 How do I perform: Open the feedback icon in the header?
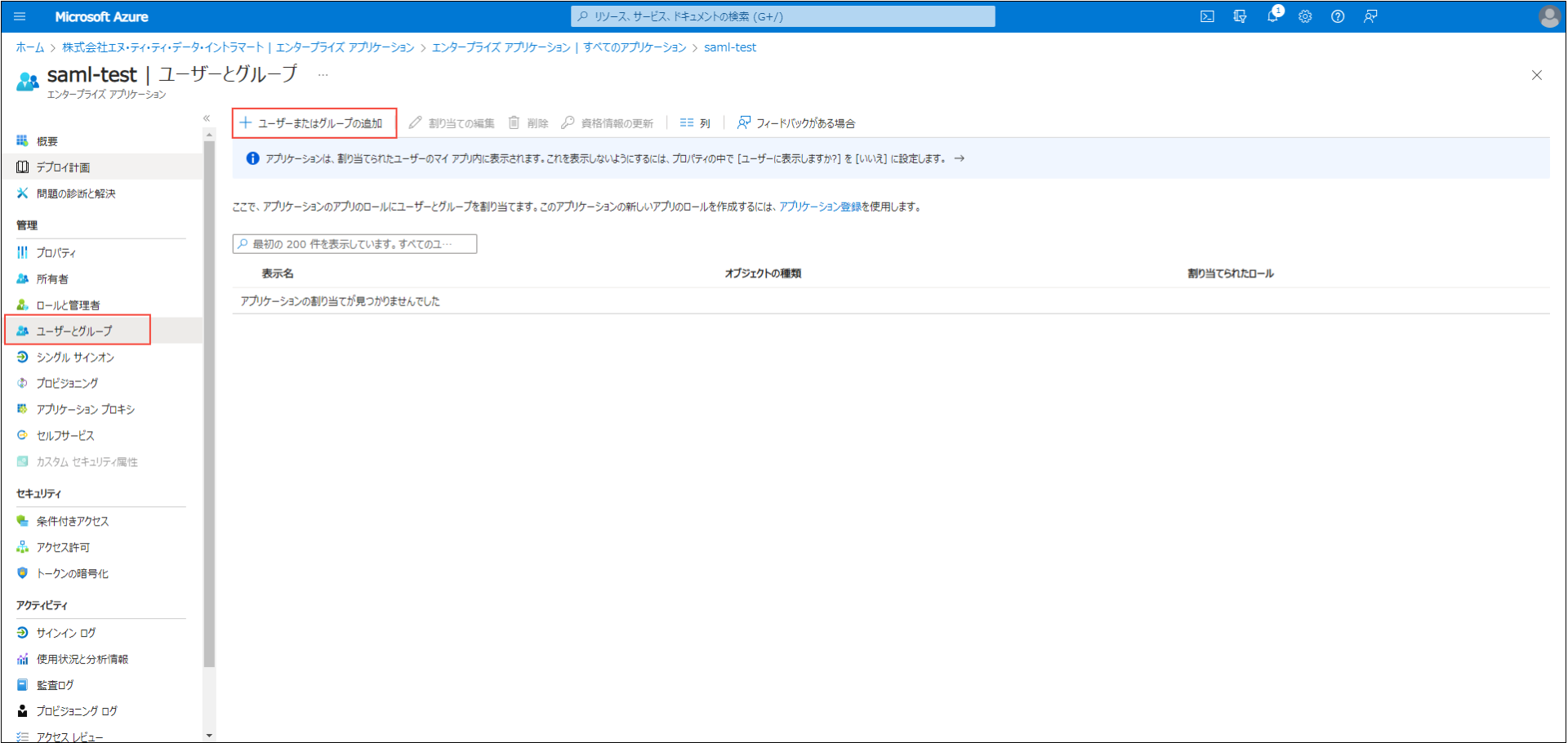point(1370,16)
